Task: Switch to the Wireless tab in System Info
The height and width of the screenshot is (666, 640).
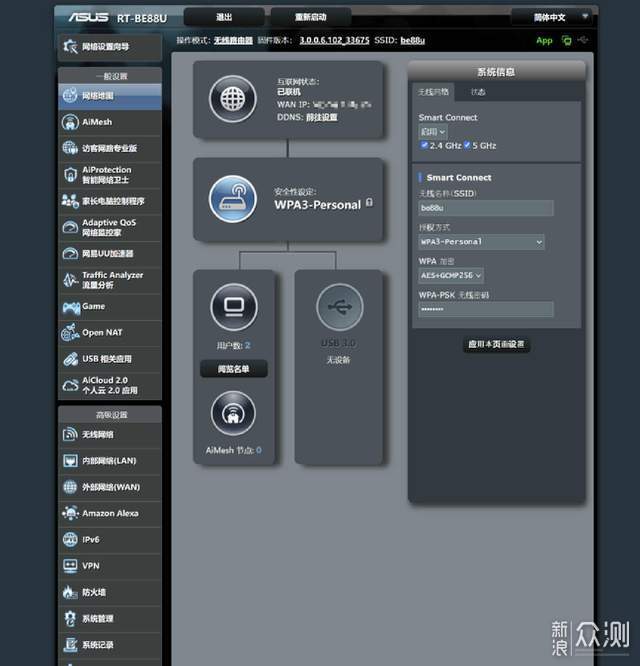Action: click(433, 92)
